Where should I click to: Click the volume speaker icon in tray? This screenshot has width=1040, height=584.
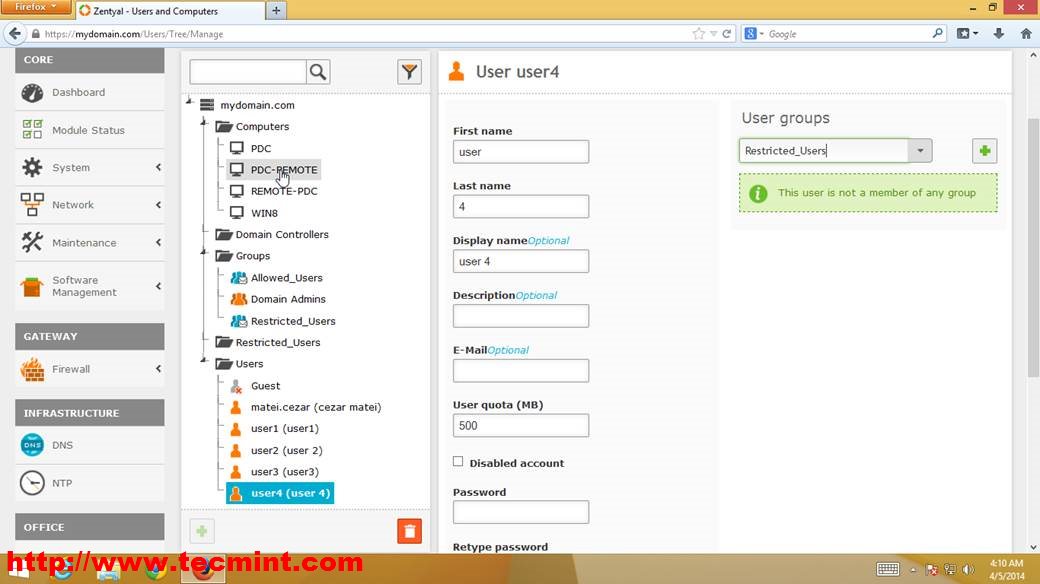point(968,569)
